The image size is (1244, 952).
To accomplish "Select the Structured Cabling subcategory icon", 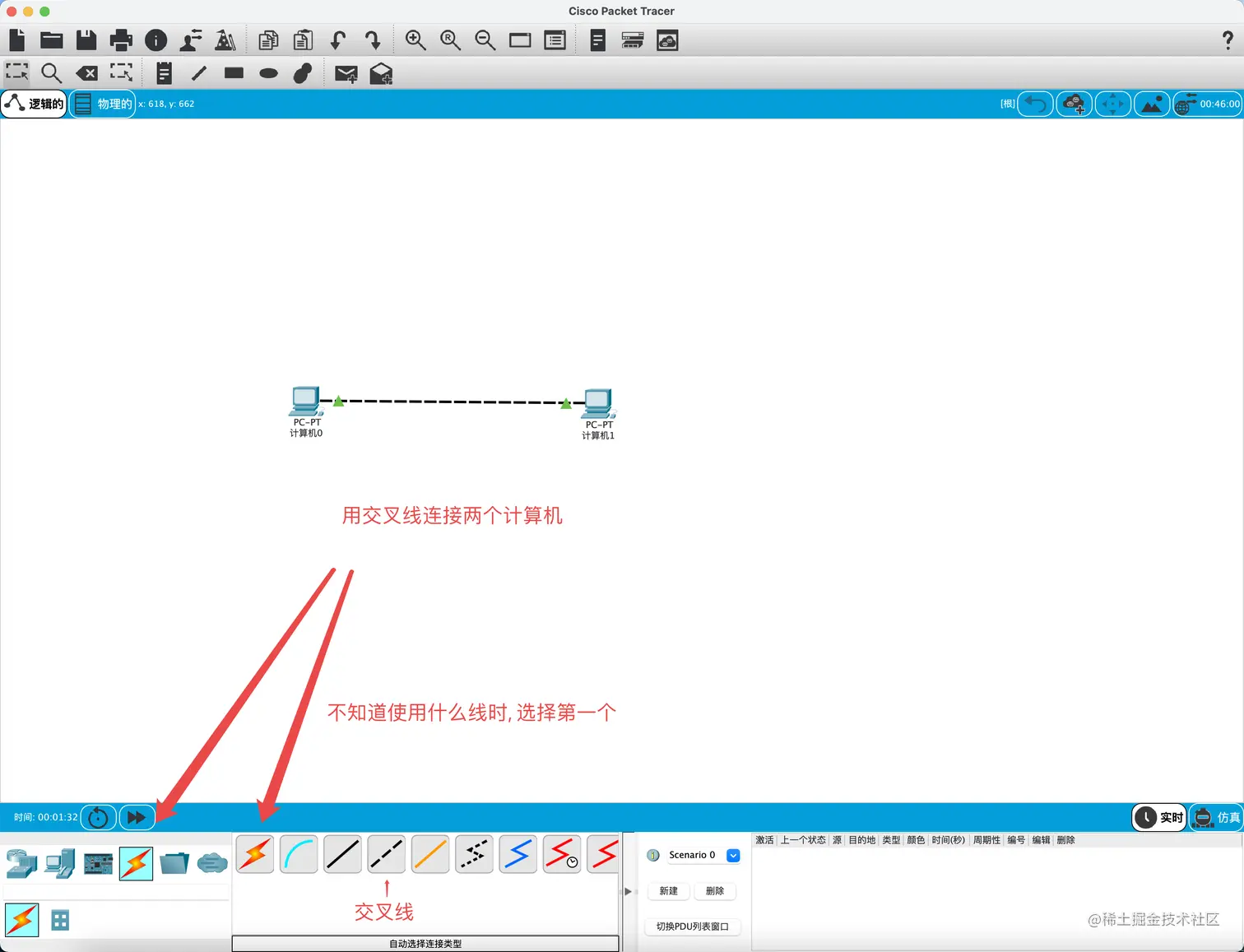I will (x=60, y=920).
